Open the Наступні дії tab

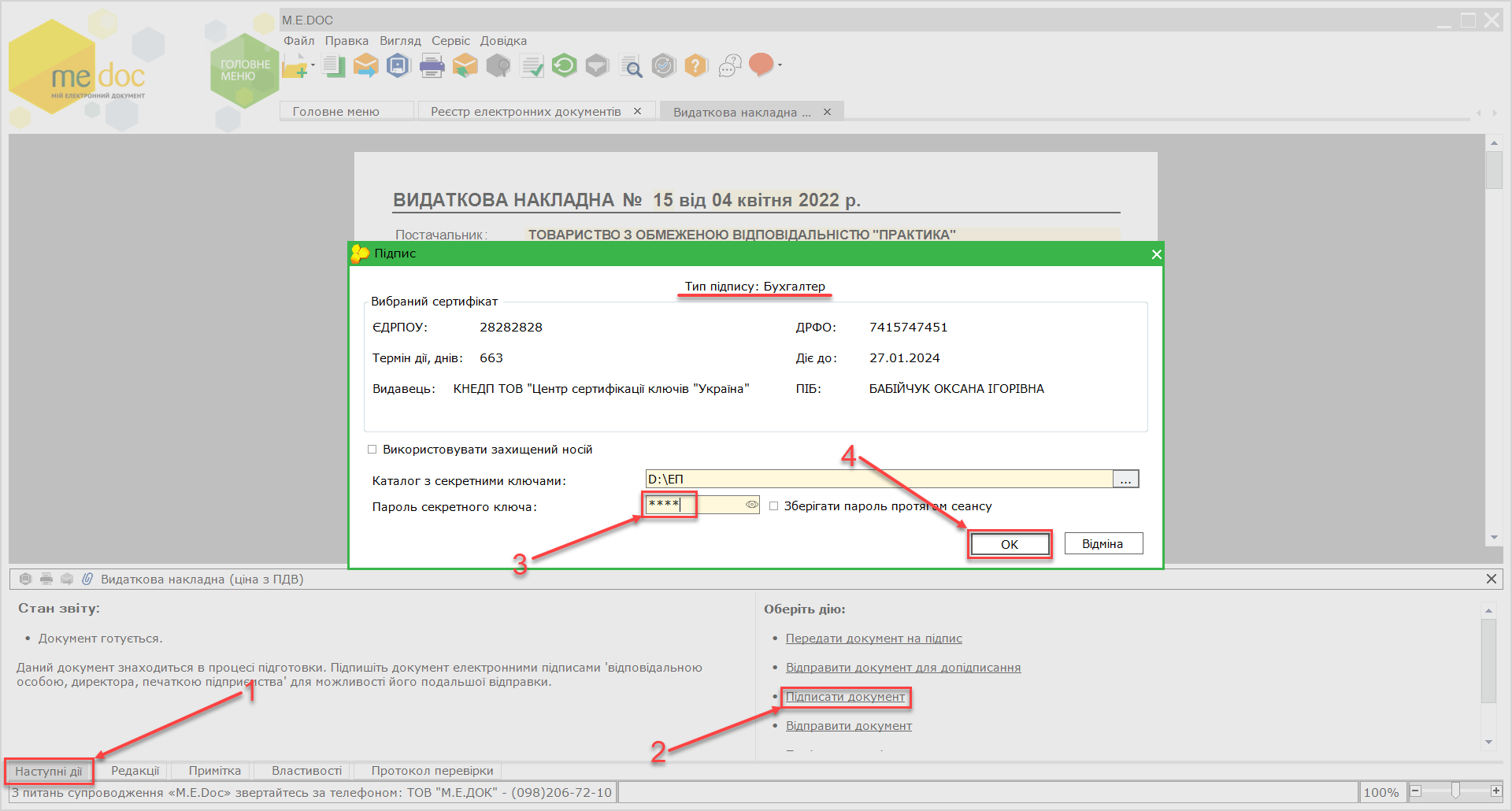pos(49,772)
